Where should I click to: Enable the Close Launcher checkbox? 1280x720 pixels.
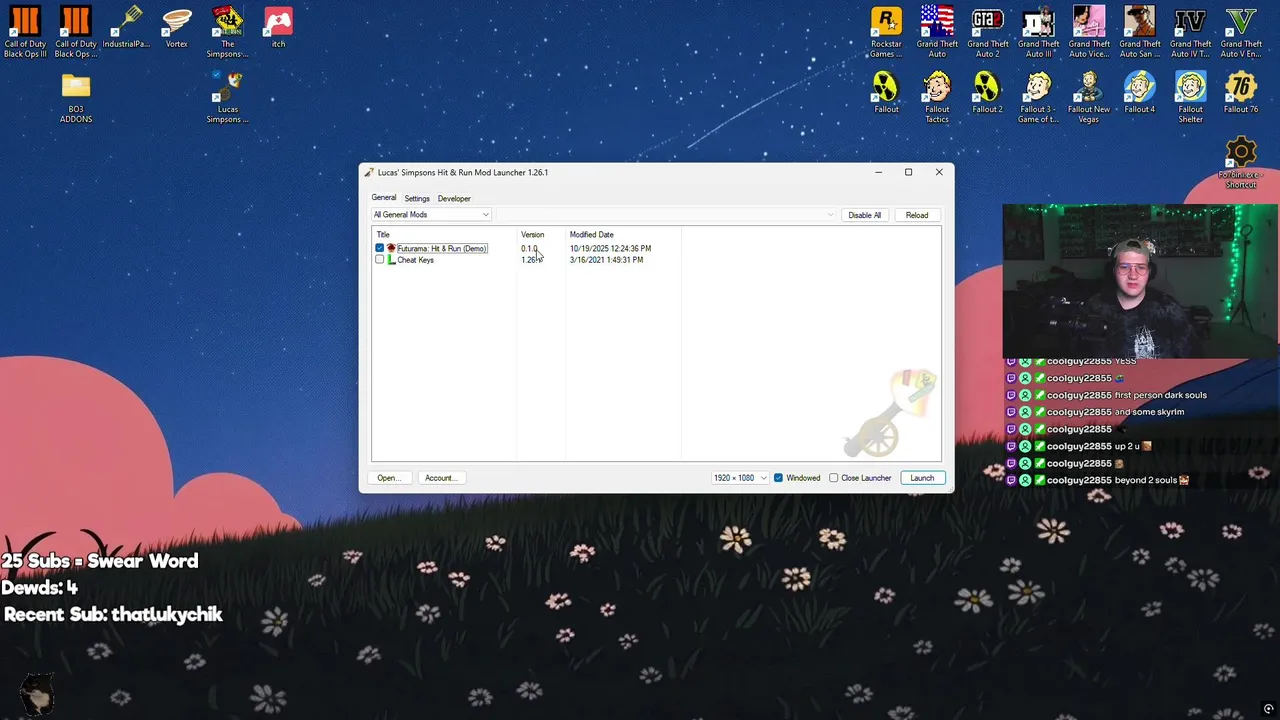pos(833,478)
